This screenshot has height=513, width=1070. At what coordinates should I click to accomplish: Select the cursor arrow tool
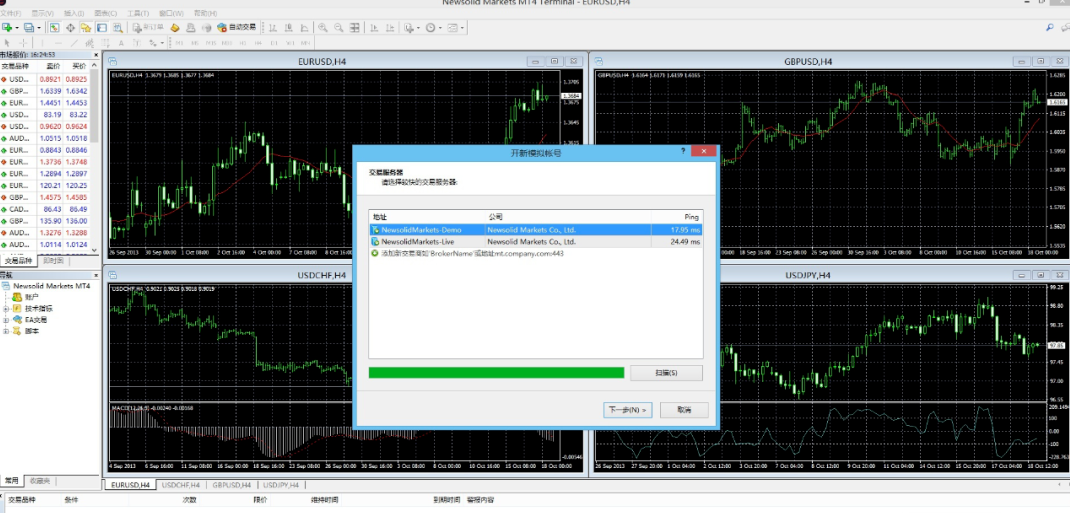(7, 43)
